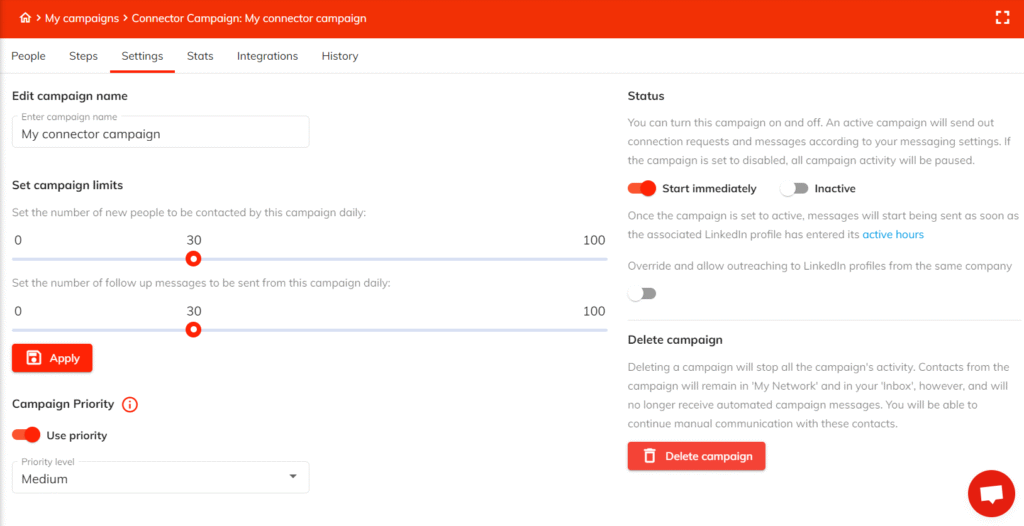Switch to the People tab
The image size is (1024, 526).
point(28,56)
